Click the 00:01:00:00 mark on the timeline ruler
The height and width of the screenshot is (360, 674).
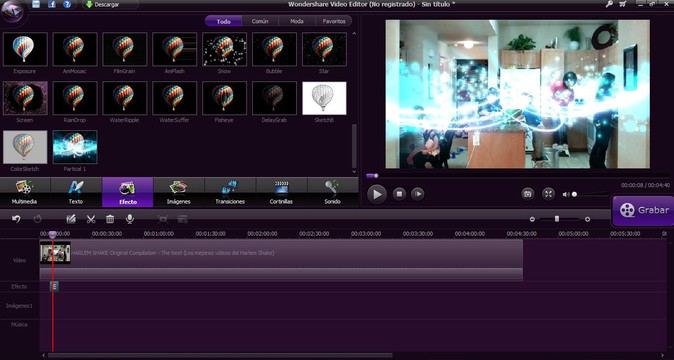159,234
